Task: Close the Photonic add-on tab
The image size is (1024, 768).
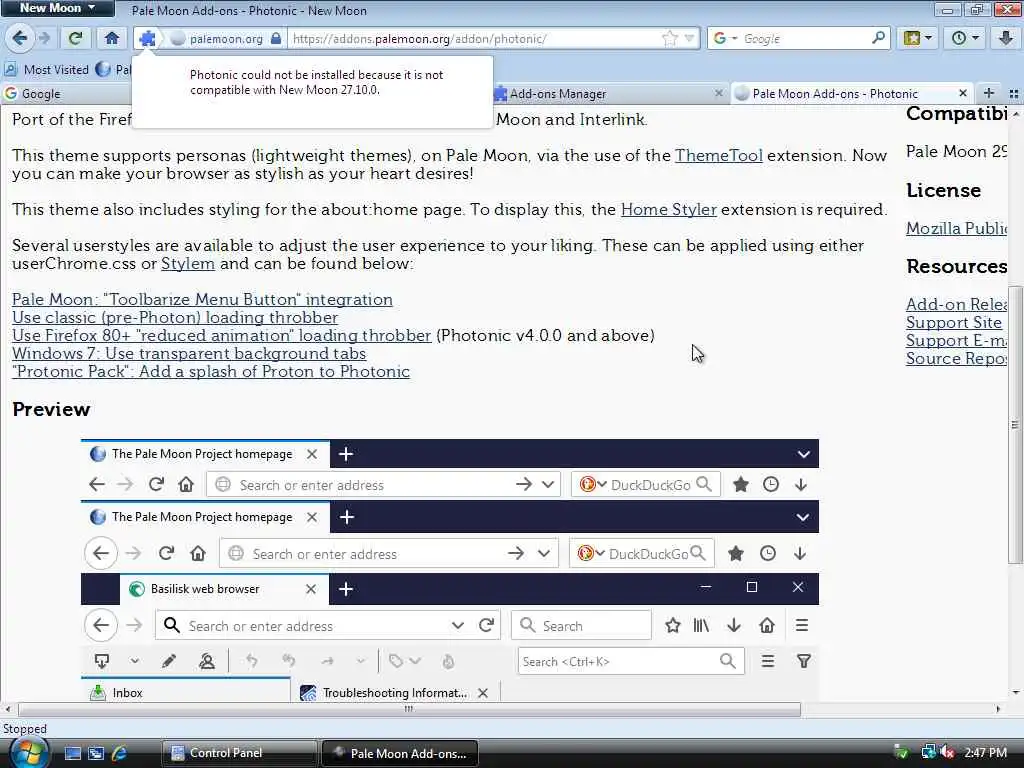Action: click(x=963, y=93)
